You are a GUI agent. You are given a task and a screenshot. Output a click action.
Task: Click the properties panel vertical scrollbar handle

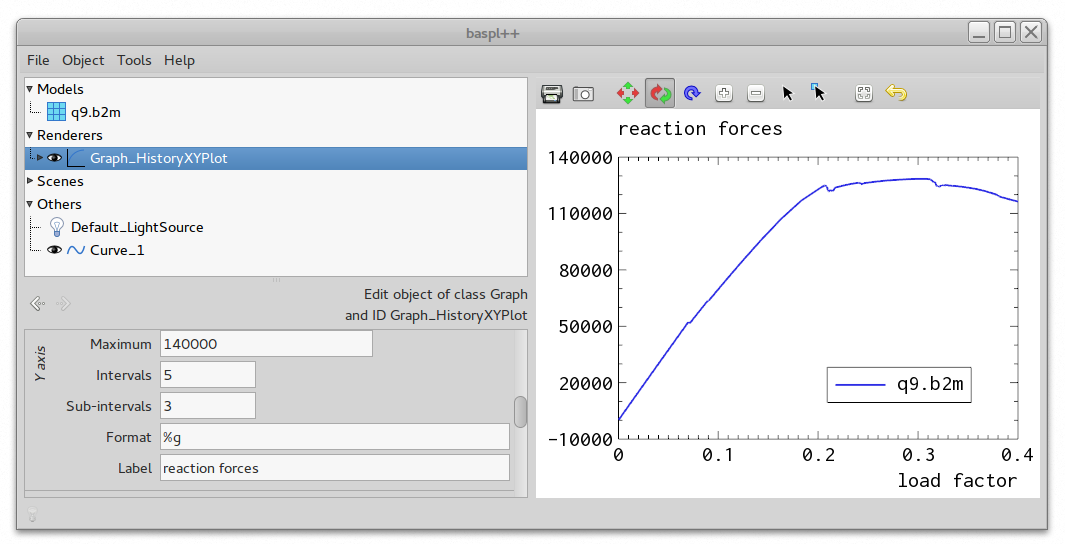[x=520, y=411]
